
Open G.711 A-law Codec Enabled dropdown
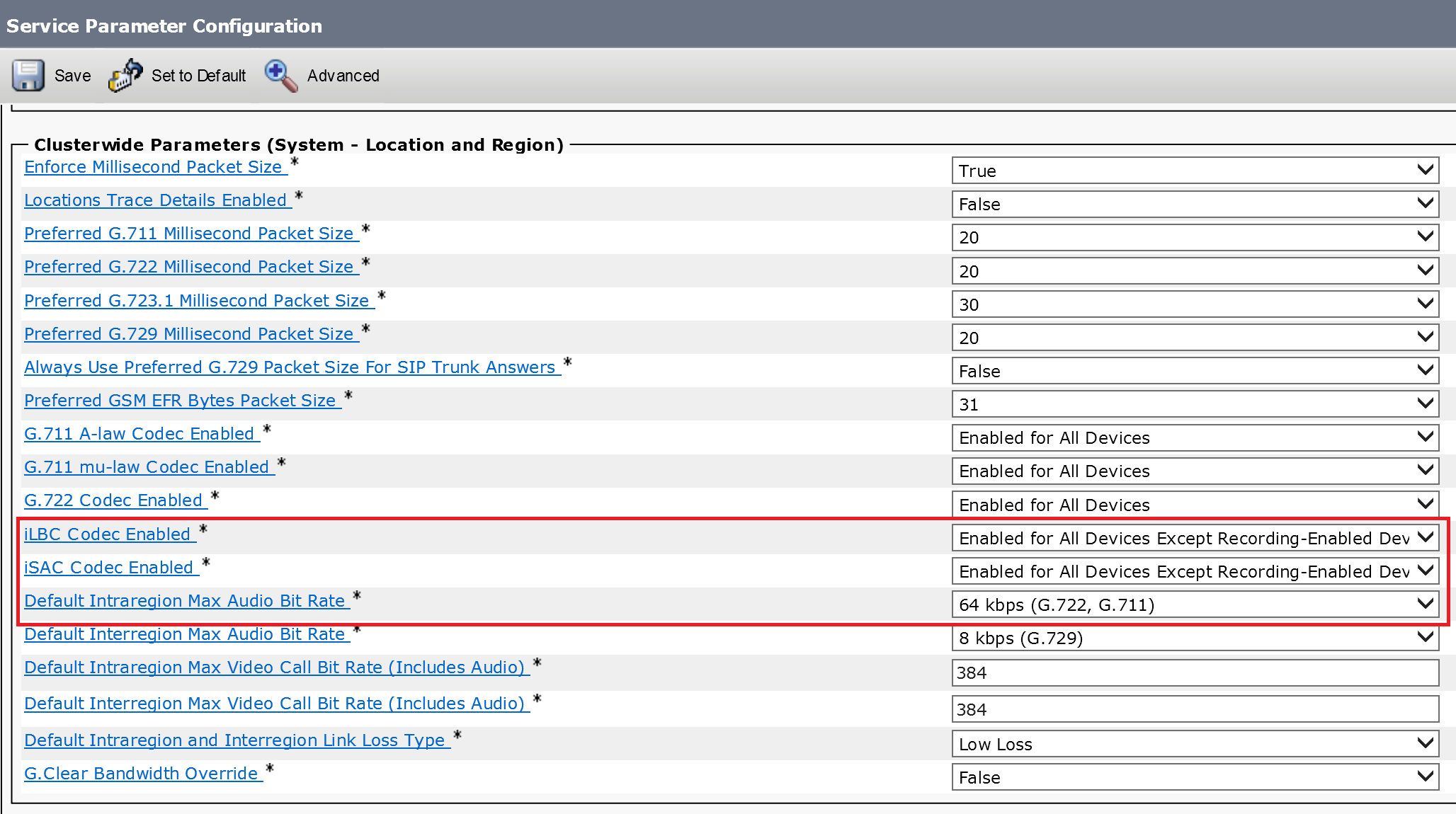click(1195, 437)
